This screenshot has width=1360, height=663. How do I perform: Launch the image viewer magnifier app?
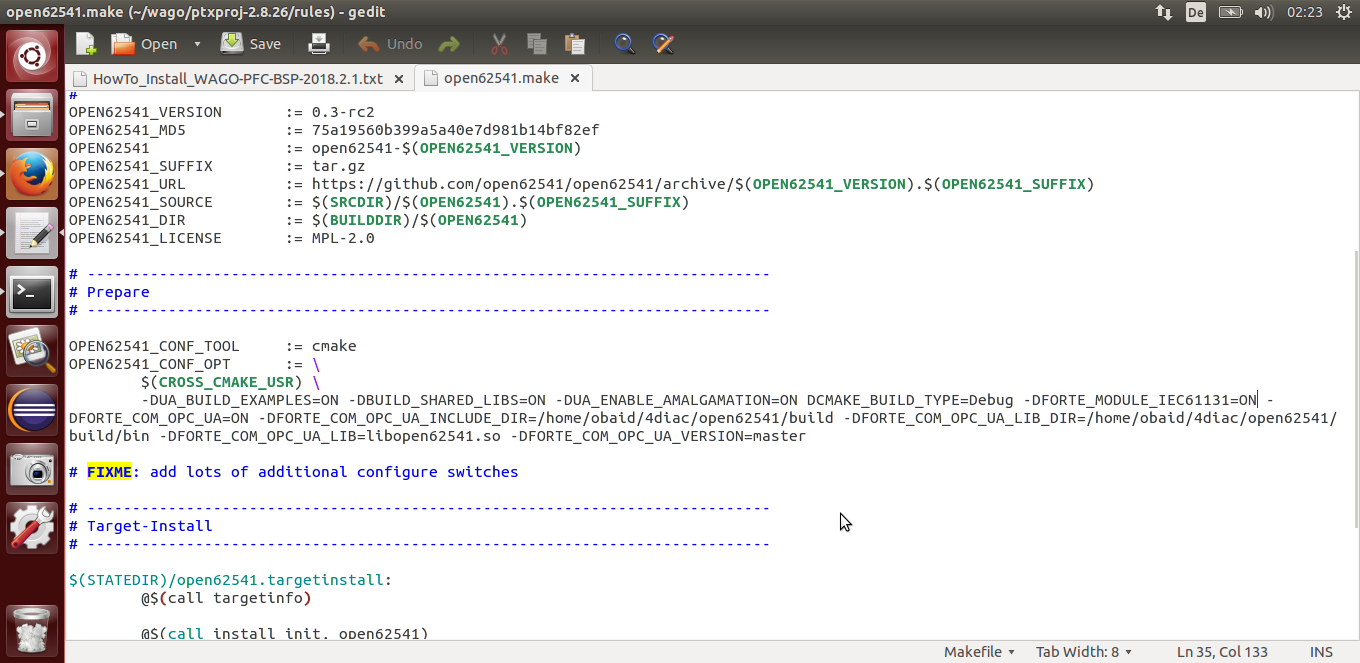pyautogui.click(x=32, y=351)
